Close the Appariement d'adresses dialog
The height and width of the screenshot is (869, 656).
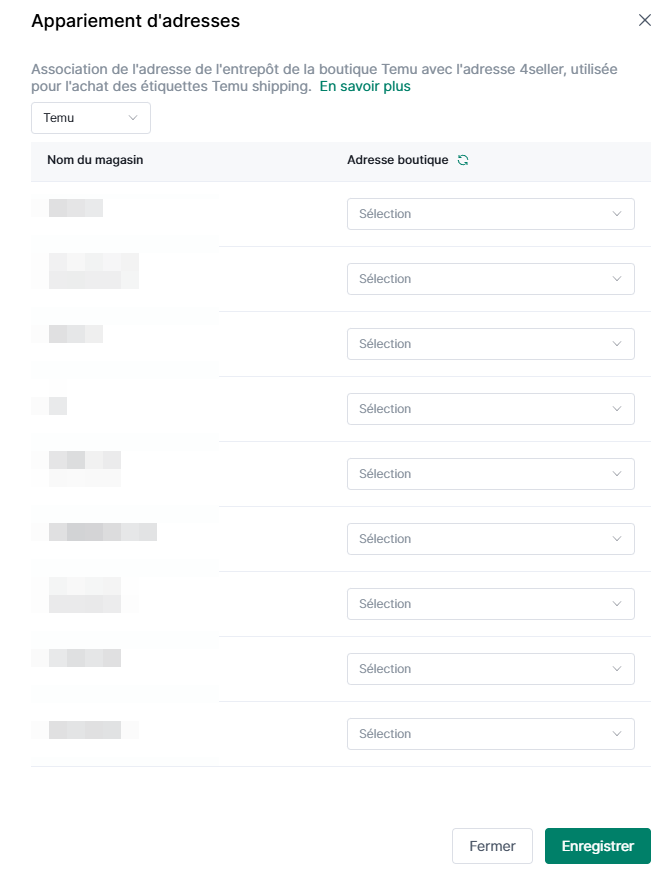pos(644,21)
